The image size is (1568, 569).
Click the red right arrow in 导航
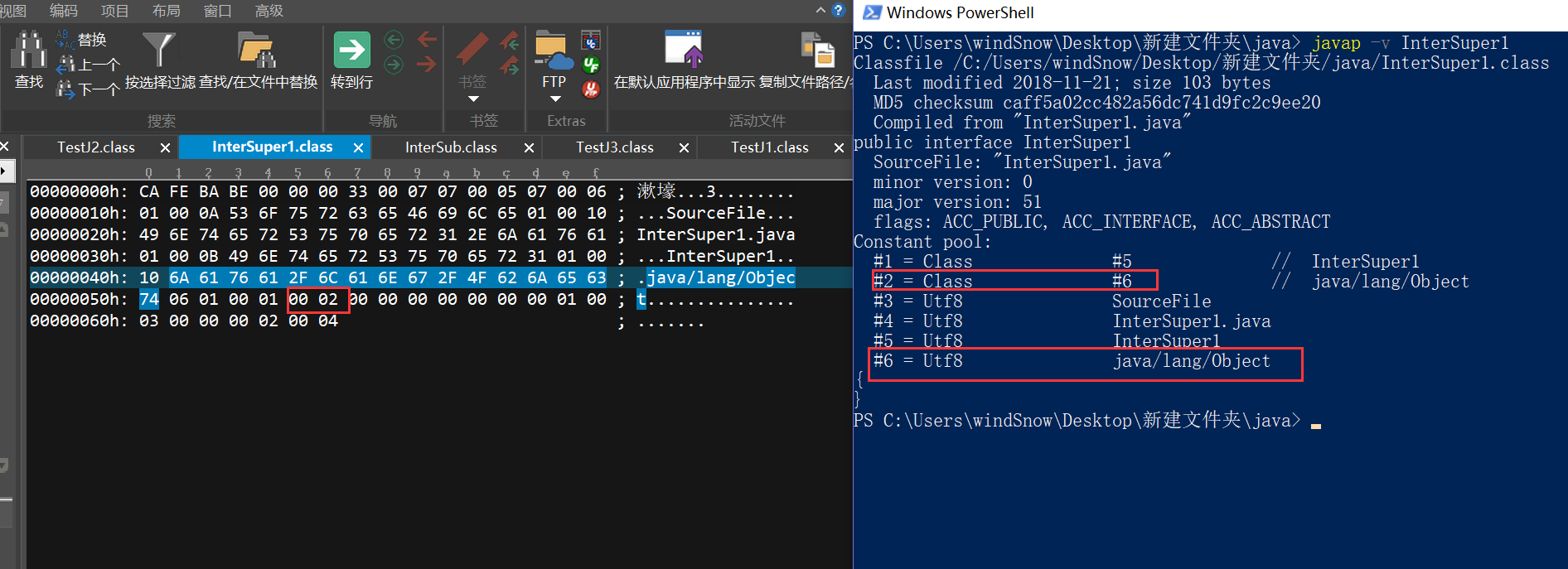point(427,65)
